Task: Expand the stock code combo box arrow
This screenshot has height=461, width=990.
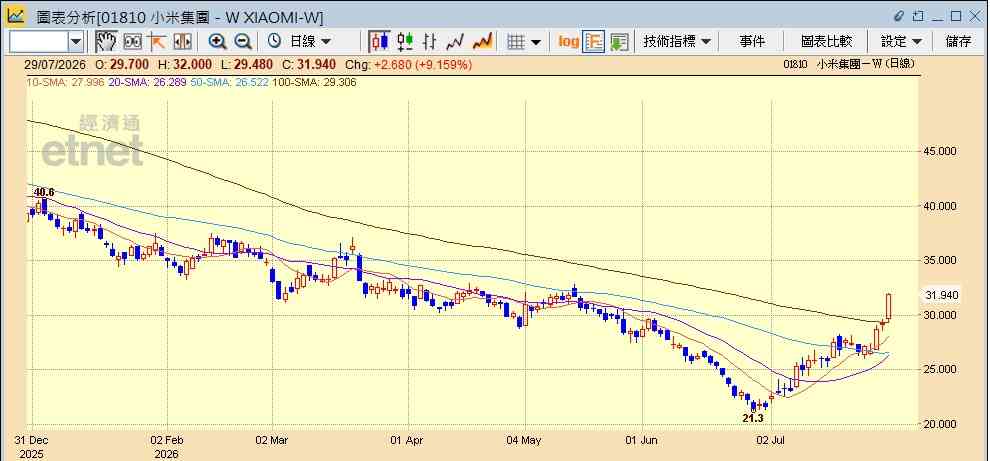Action: click(x=76, y=42)
